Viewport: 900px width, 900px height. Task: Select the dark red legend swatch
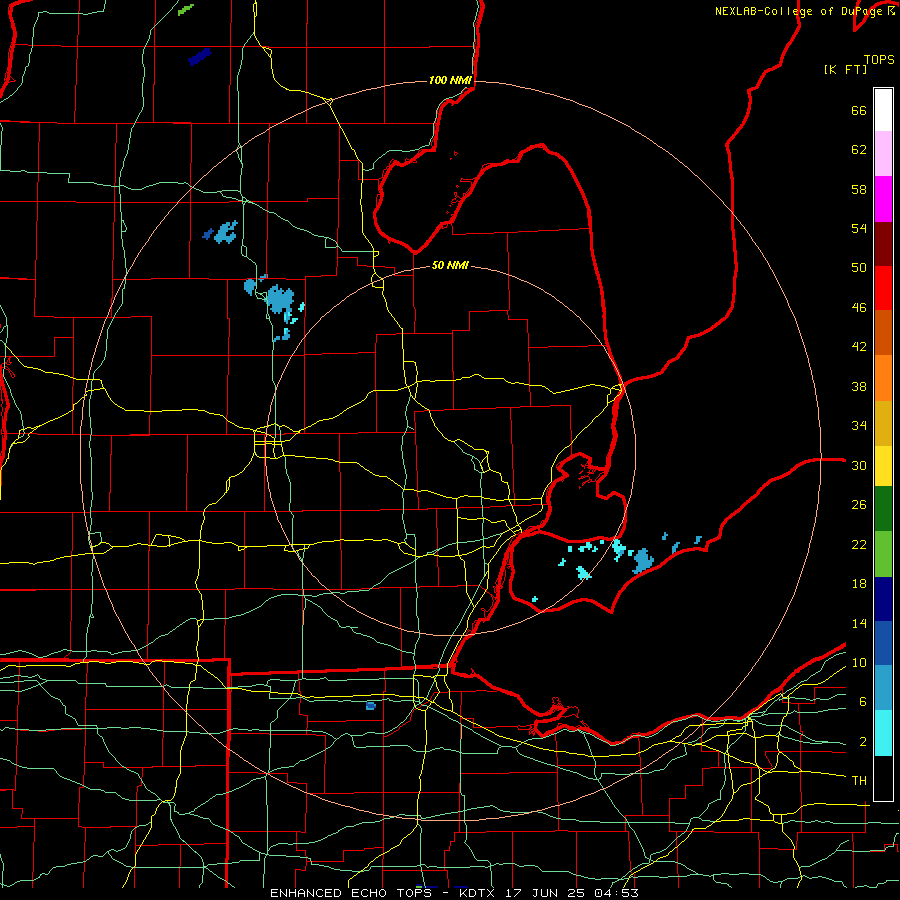(x=883, y=243)
